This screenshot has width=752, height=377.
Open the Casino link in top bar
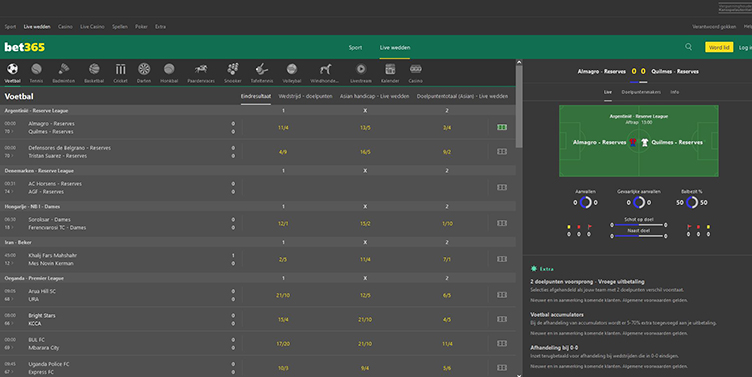tap(65, 27)
